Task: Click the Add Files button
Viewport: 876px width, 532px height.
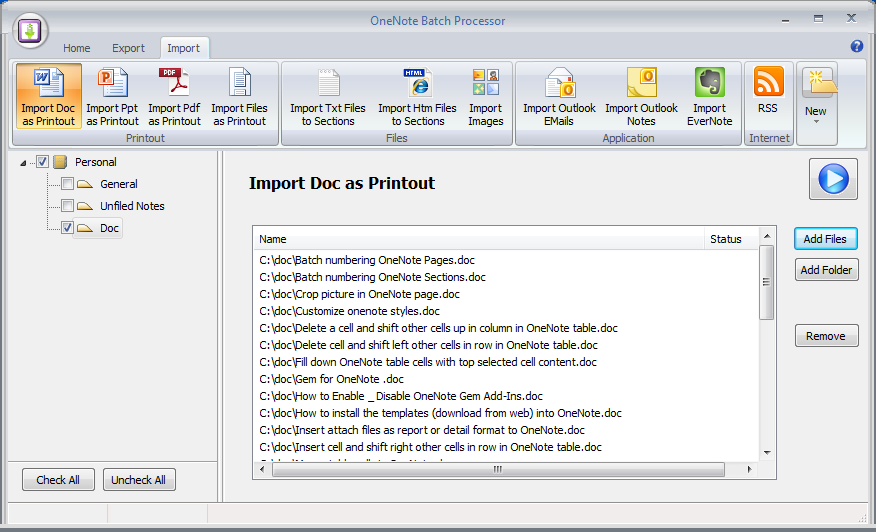Action: [825, 239]
